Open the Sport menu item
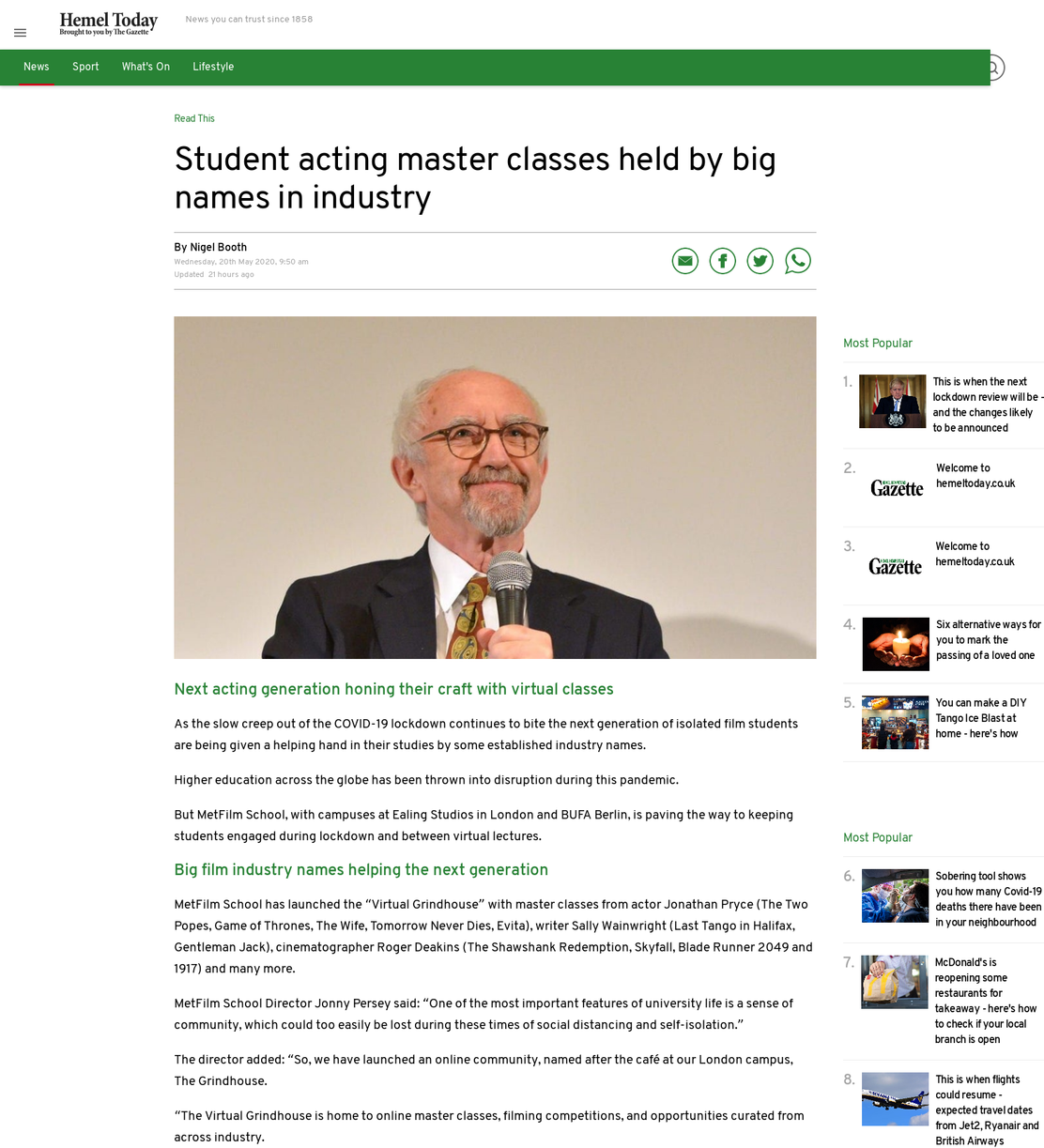Image resolution: width=1044 pixels, height=1148 pixels. [x=85, y=67]
